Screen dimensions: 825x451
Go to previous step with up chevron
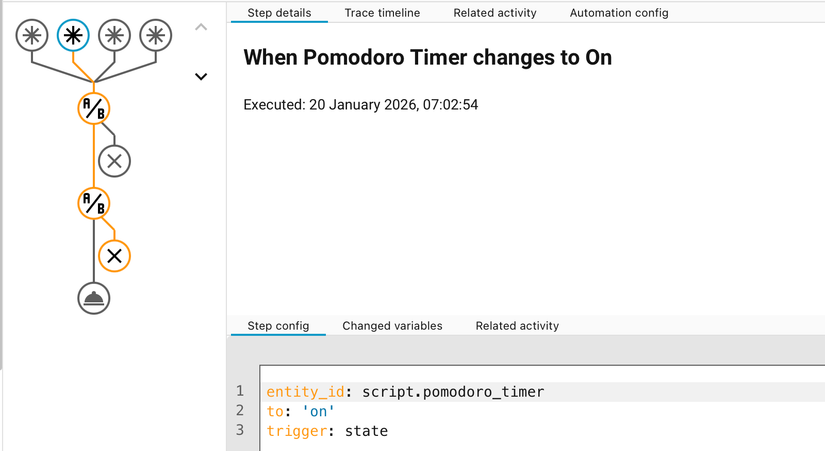pos(201,27)
